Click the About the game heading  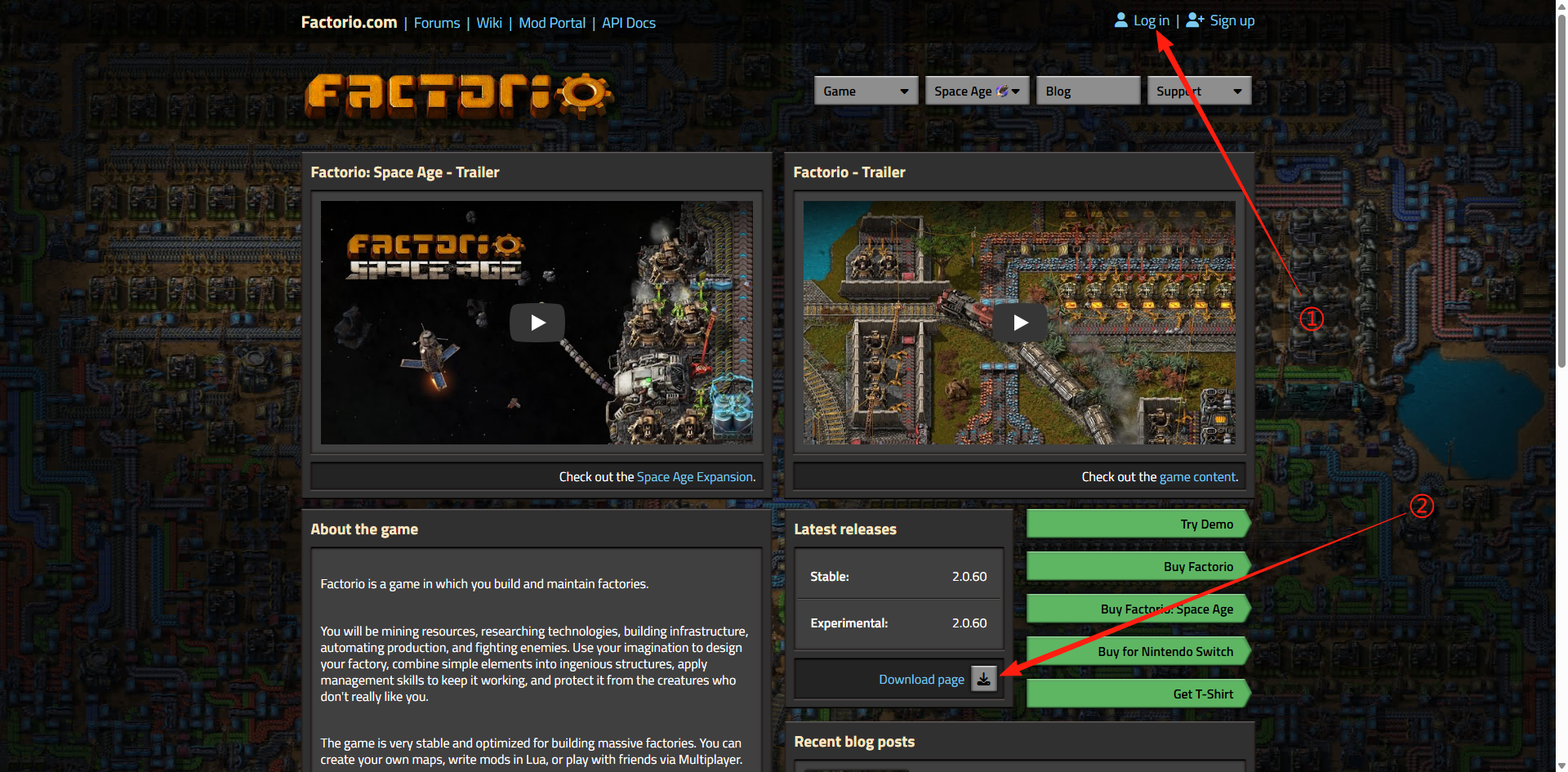(364, 529)
